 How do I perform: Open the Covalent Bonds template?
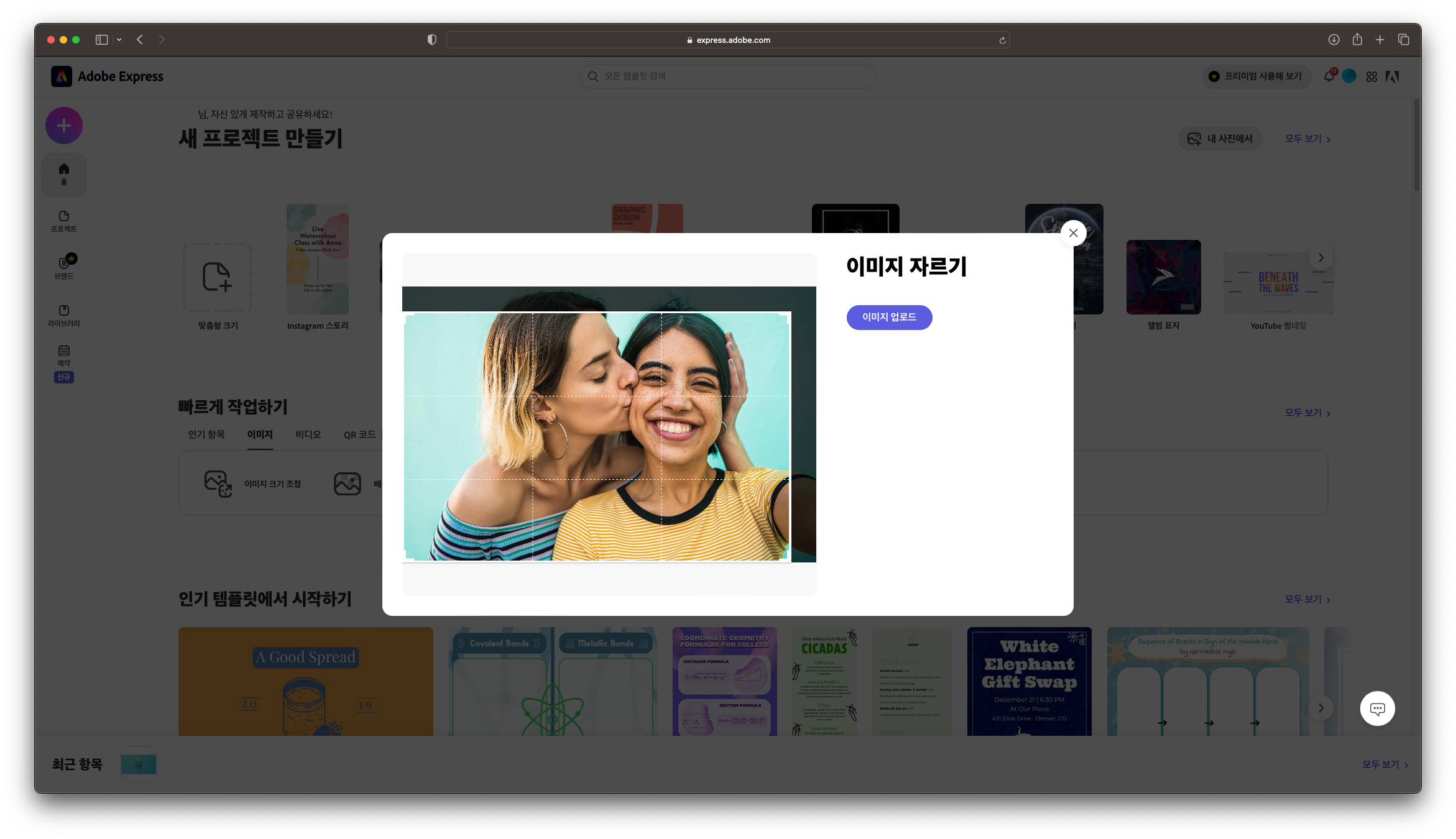point(553,681)
